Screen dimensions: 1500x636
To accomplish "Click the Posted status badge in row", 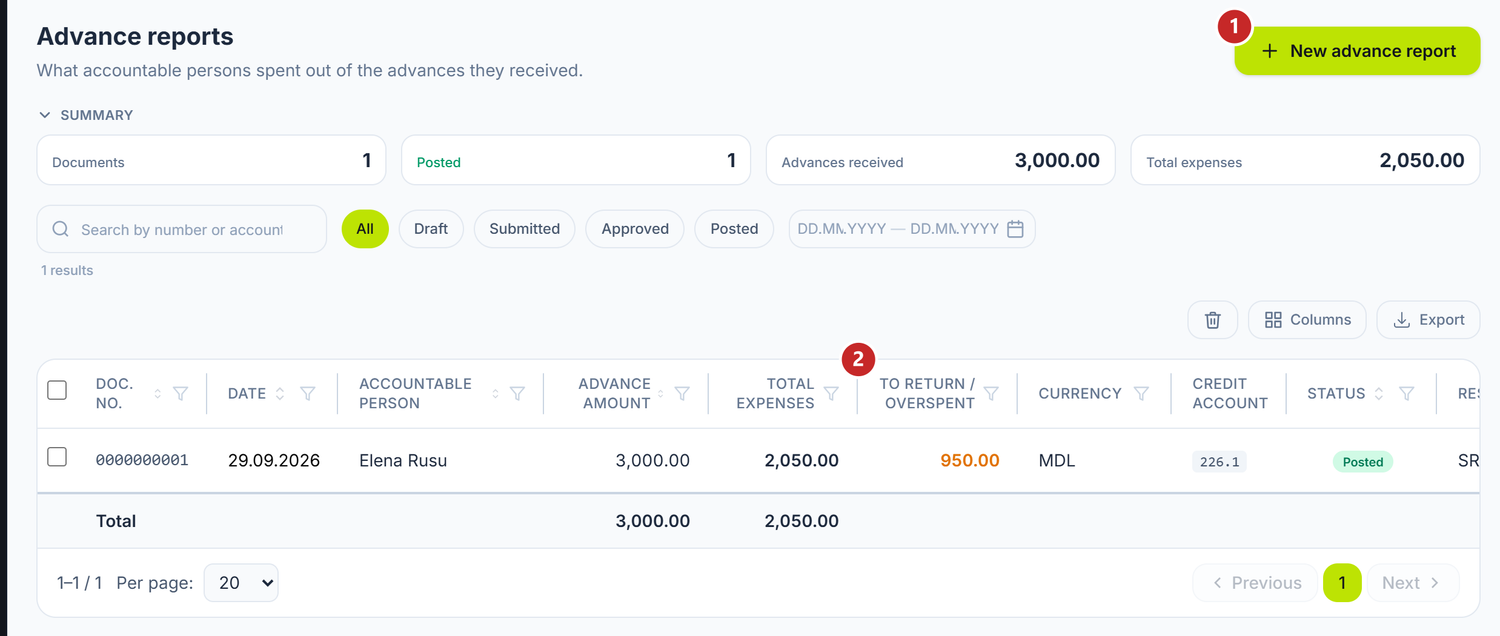I will pyautogui.click(x=1363, y=462).
